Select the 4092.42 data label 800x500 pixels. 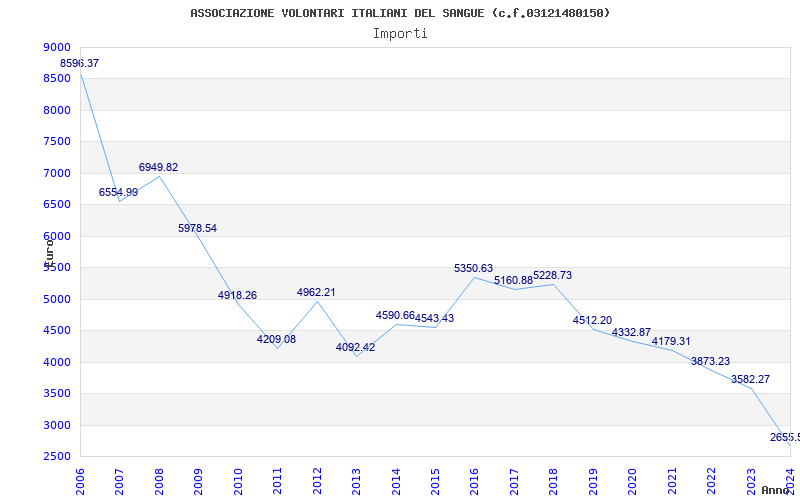click(x=355, y=347)
